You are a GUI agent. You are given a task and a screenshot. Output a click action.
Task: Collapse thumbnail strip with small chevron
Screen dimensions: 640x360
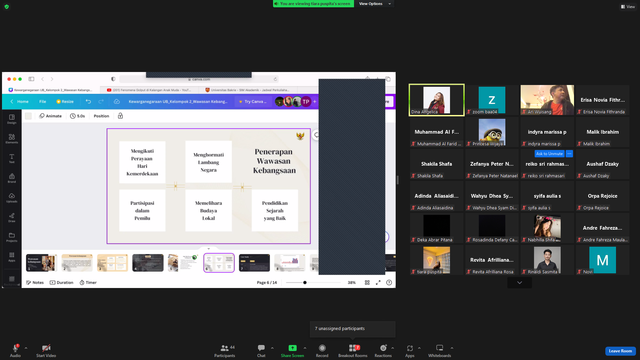(209, 249)
